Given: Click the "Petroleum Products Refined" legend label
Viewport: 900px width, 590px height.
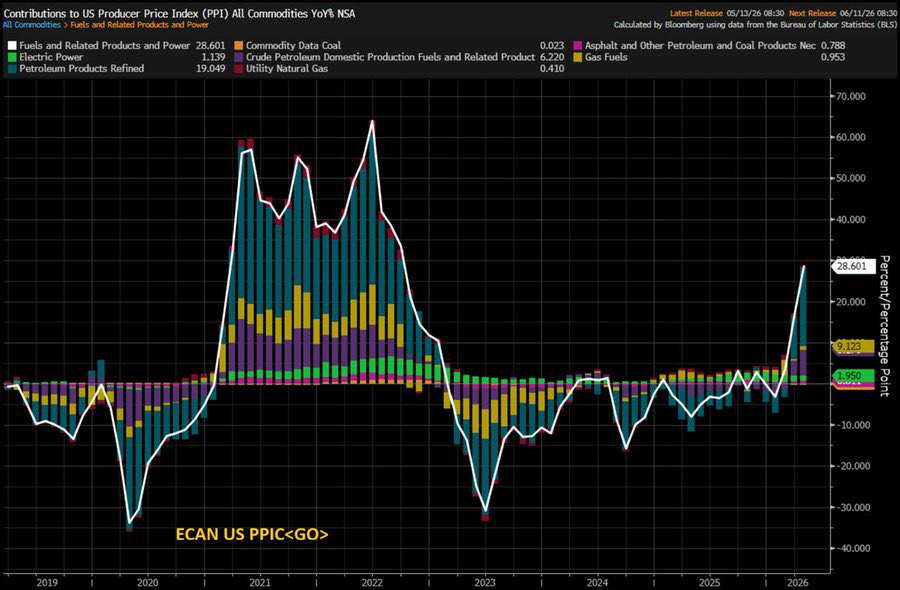Looking at the screenshot, I should point(82,68).
